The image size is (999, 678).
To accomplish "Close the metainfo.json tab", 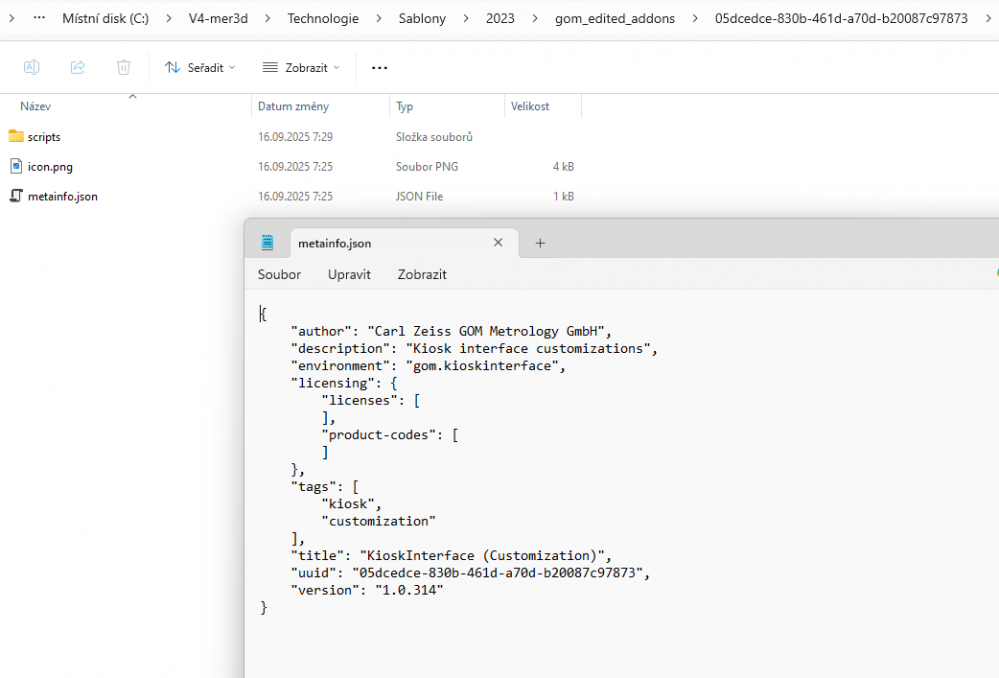I will 498,243.
